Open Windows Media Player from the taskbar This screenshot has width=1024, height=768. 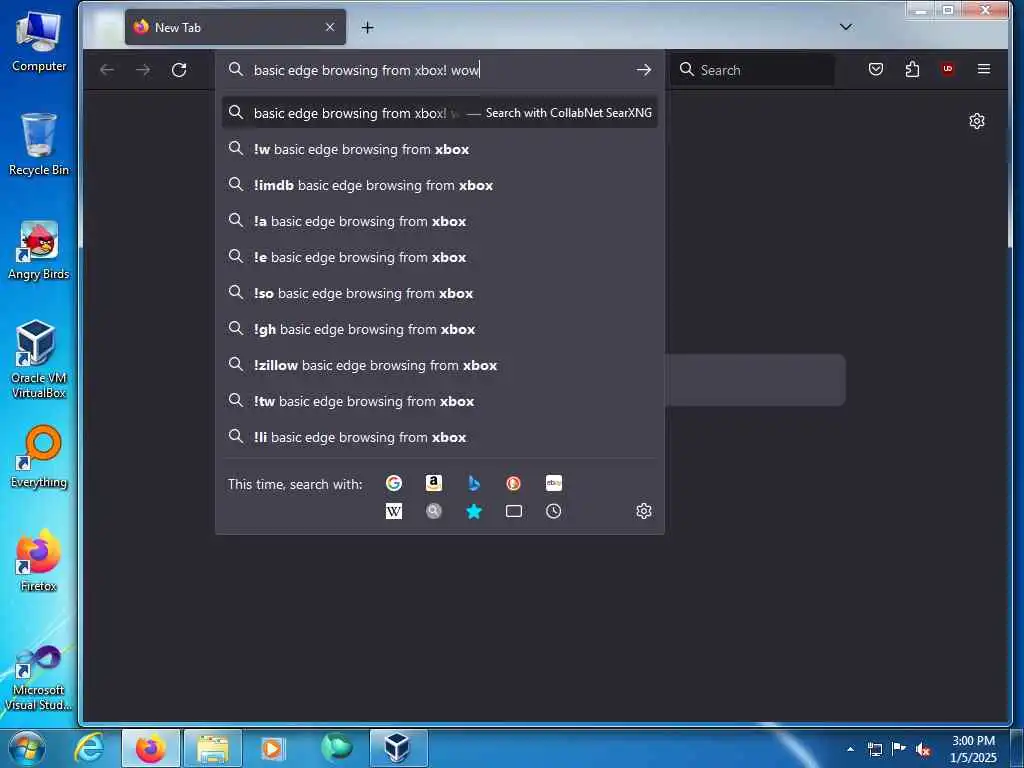tap(272, 748)
